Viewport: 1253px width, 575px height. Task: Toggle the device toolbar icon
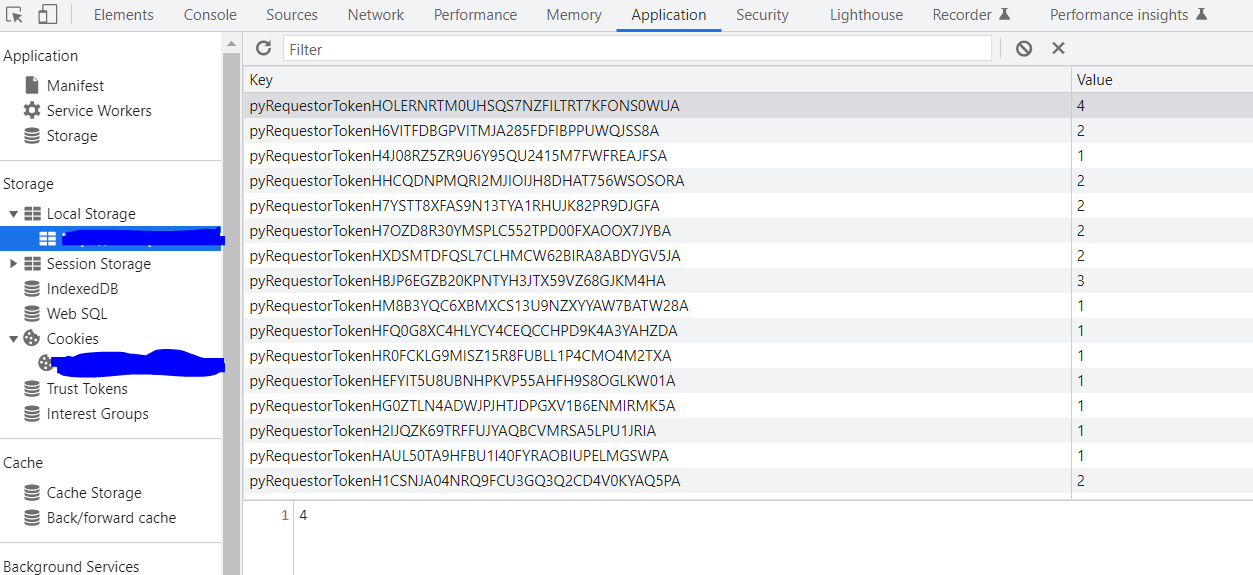tap(47, 15)
